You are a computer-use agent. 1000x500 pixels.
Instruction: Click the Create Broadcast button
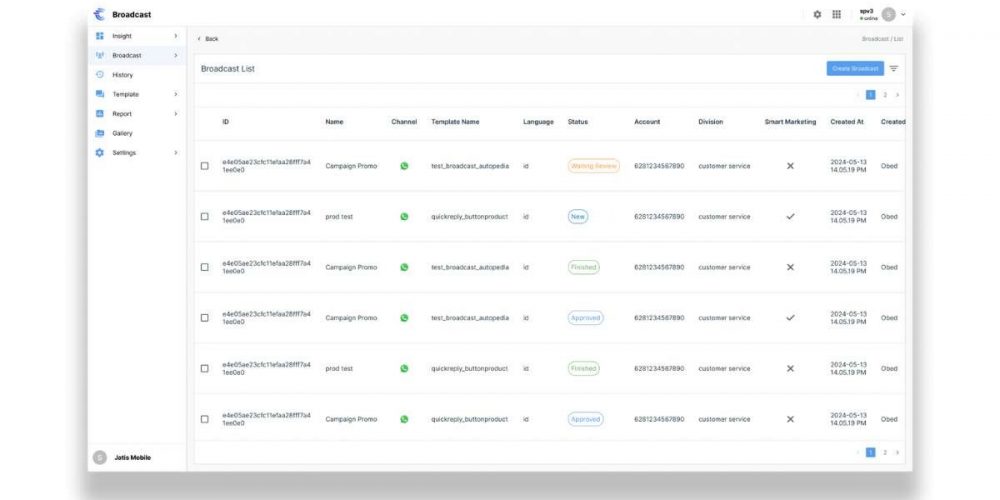click(x=854, y=69)
